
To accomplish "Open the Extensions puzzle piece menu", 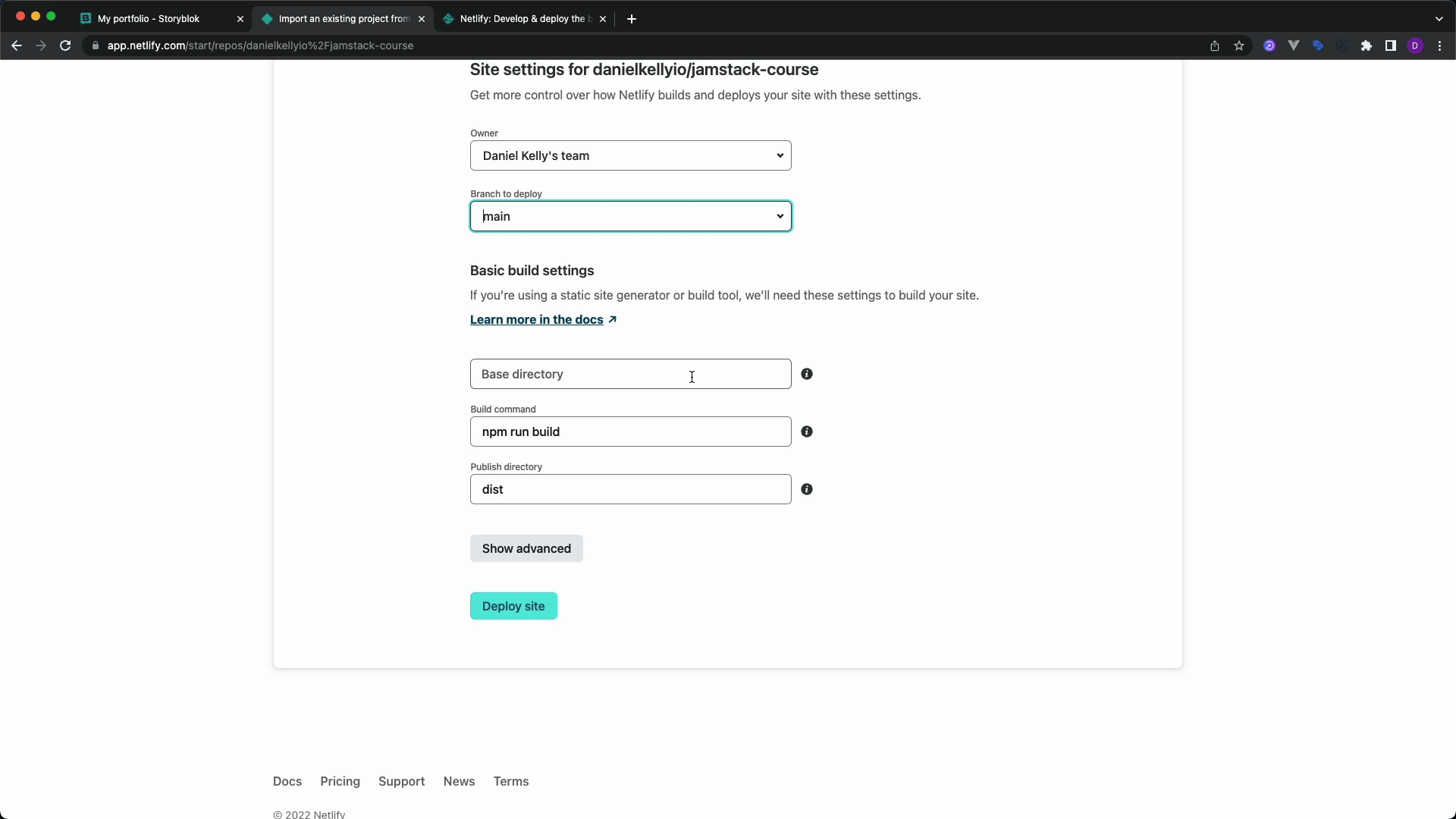I will (x=1367, y=45).
